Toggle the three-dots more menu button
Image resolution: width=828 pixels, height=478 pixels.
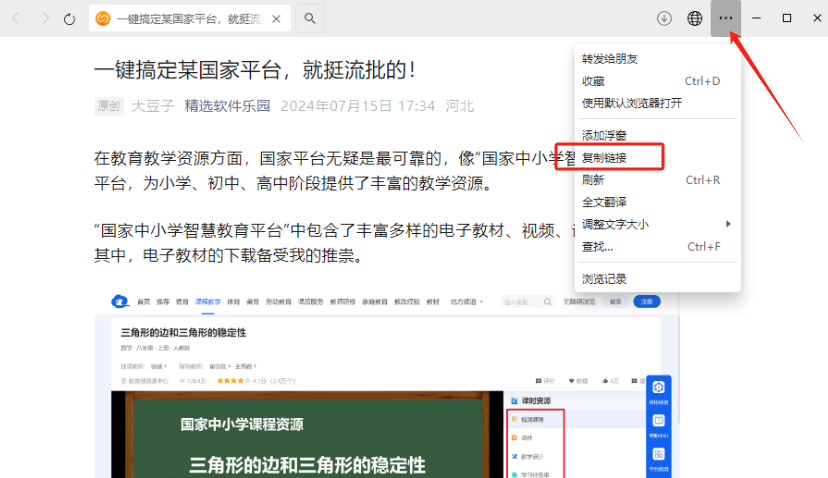pos(726,19)
